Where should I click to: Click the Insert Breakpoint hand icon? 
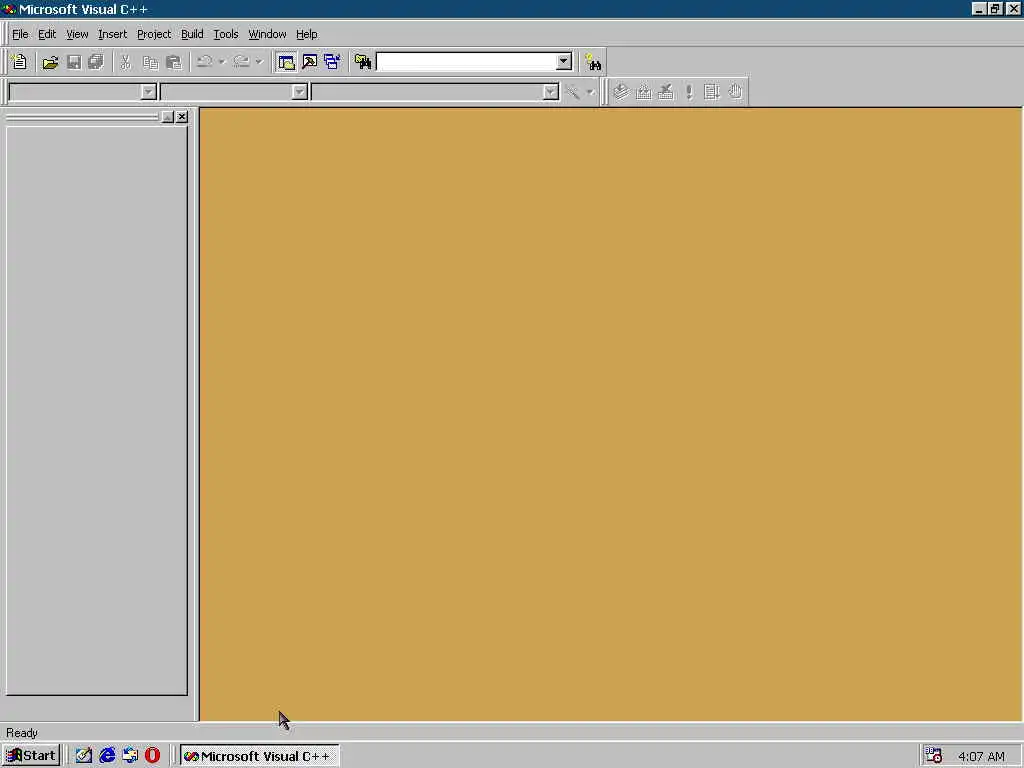735,92
